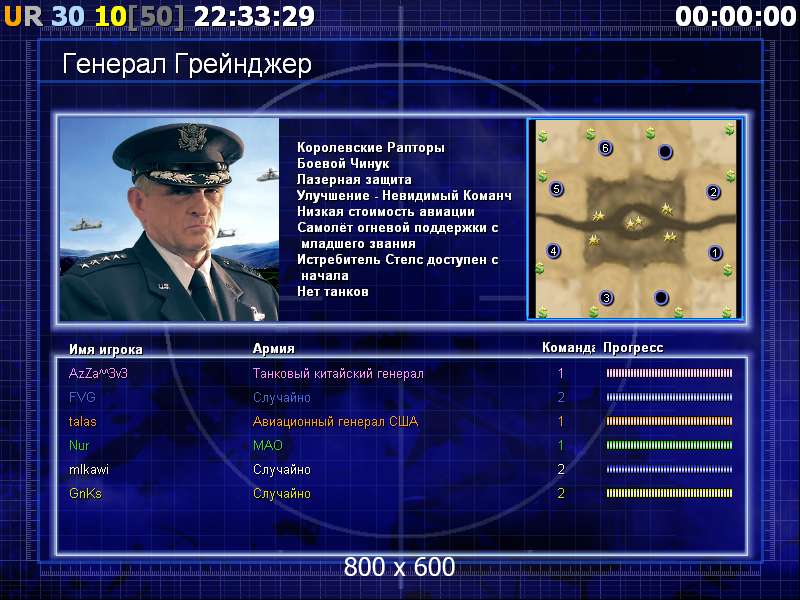
Task: Click 'Случайно' in mlkawi's row
Action: (x=282, y=469)
